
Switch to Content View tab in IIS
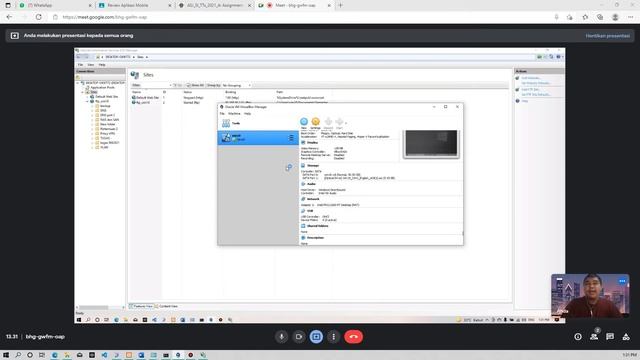pyautogui.click(x=167, y=306)
